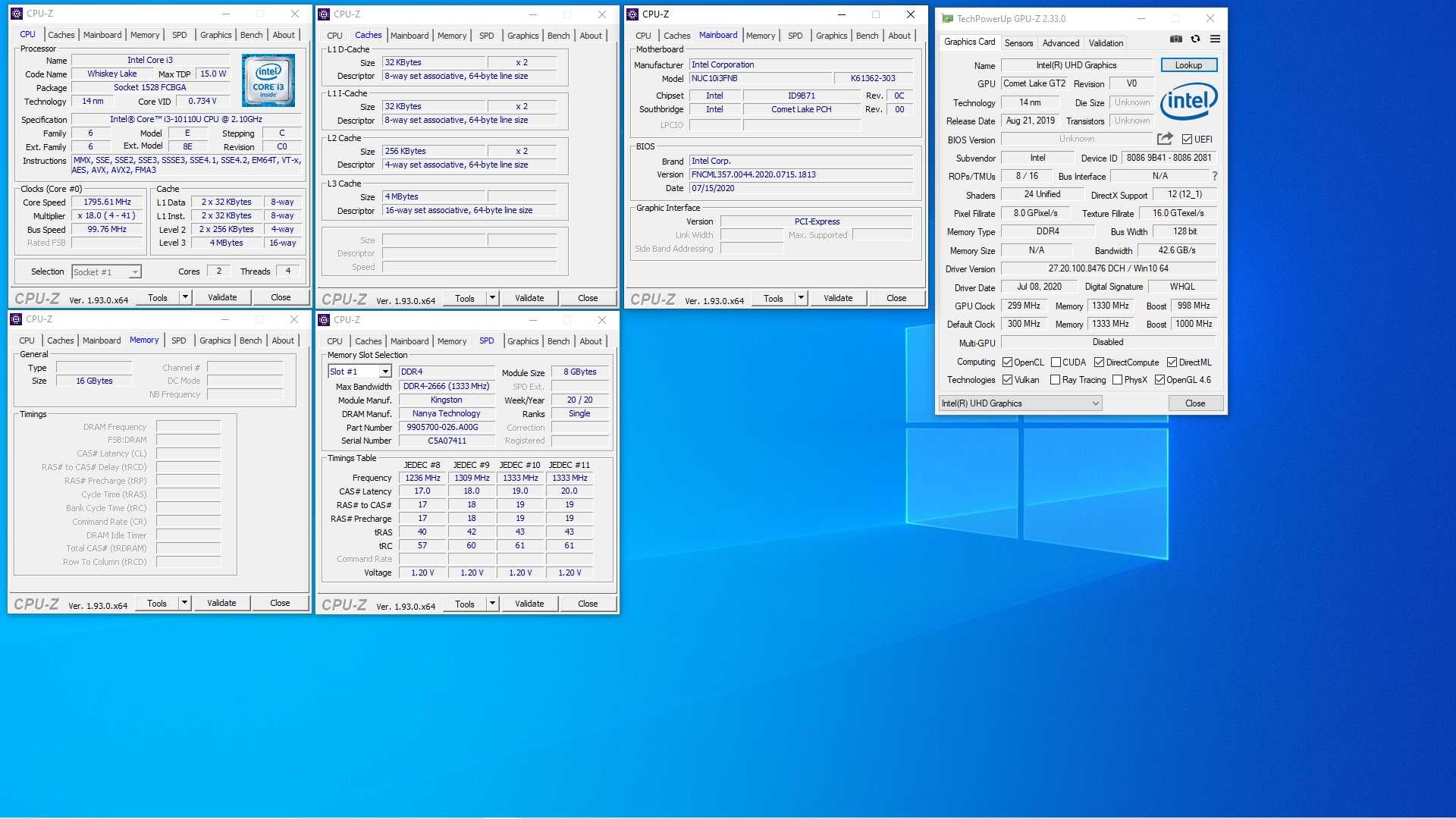Viewport: 1456px width, 819px height.
Task: Click Validate in the SPD window
Action: click(x=529, y=604)
